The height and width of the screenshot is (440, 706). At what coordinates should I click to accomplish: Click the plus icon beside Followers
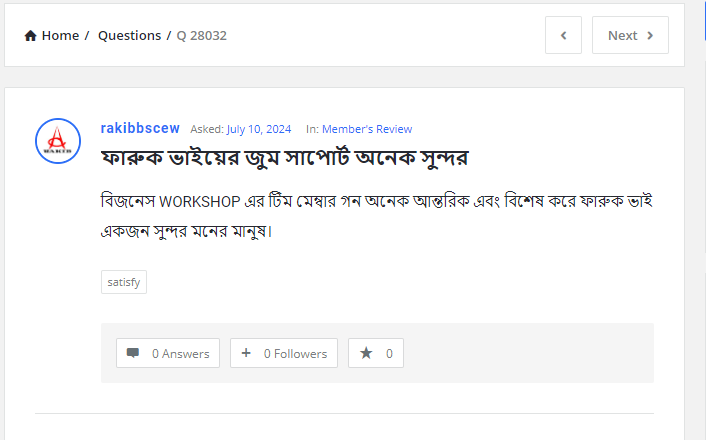coord(246,353)
